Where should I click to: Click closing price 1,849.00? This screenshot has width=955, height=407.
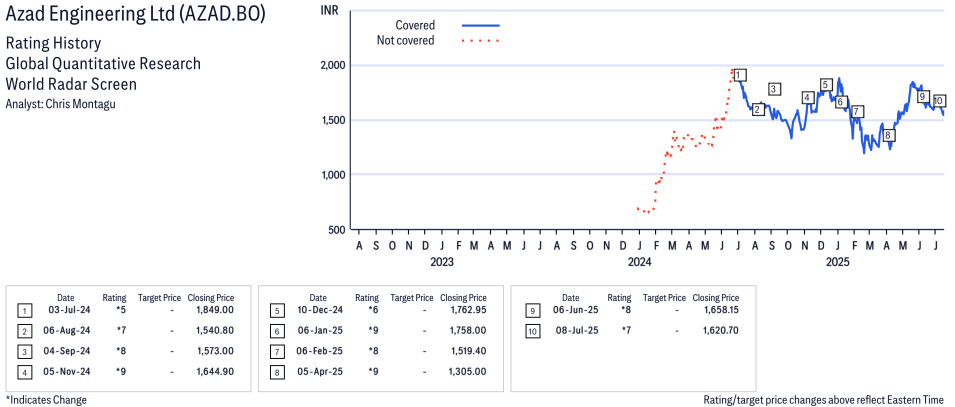[x=214, y=311]
